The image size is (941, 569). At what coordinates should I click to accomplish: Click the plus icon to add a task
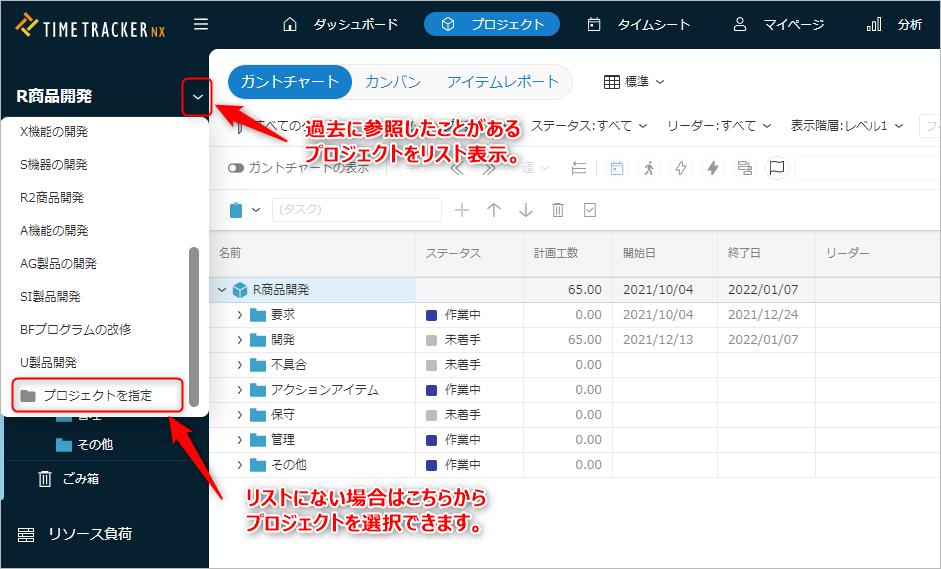(462, 210)
